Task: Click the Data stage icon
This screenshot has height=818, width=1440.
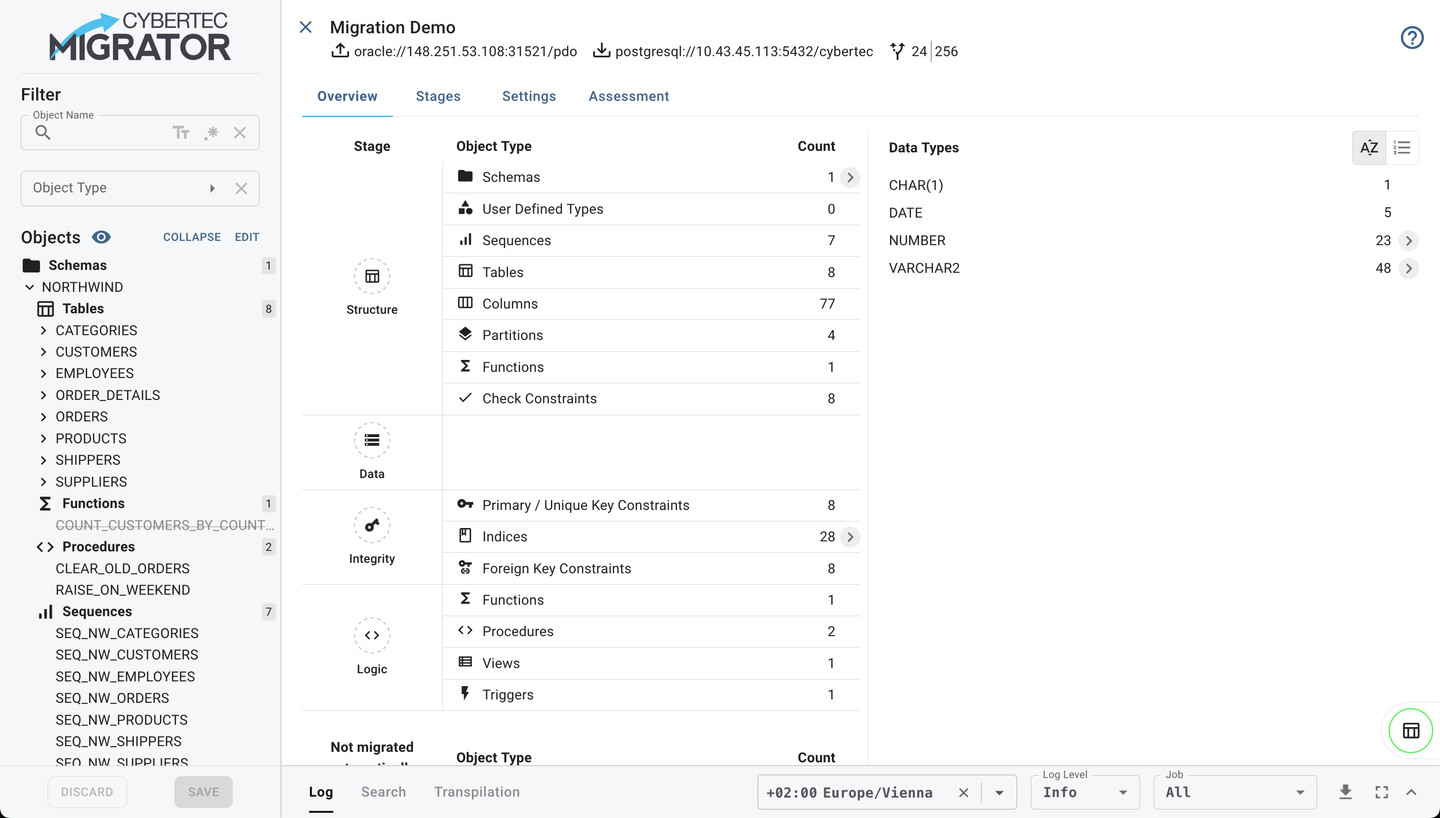Action: coord(372,441)
